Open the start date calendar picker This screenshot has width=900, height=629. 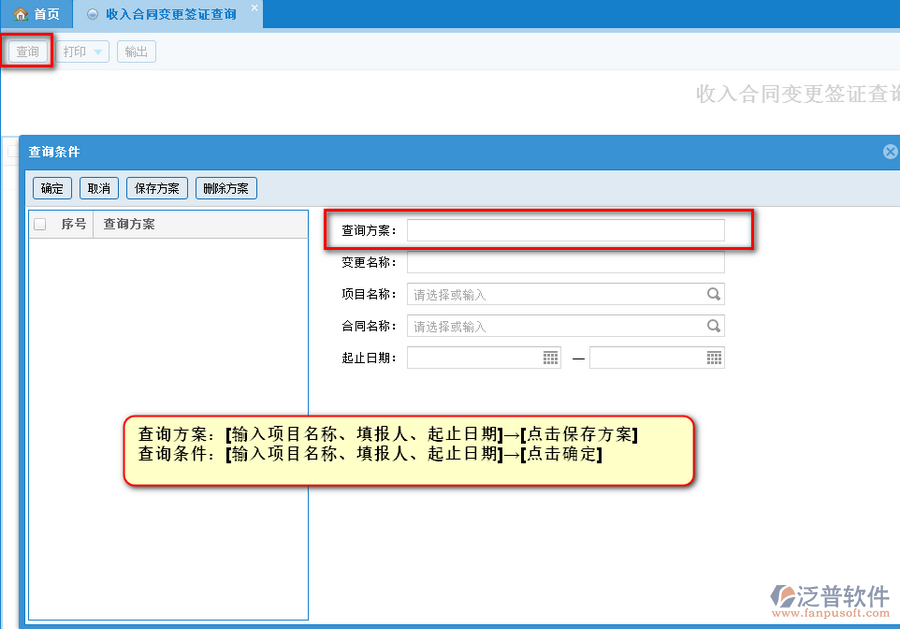[551, 358]
